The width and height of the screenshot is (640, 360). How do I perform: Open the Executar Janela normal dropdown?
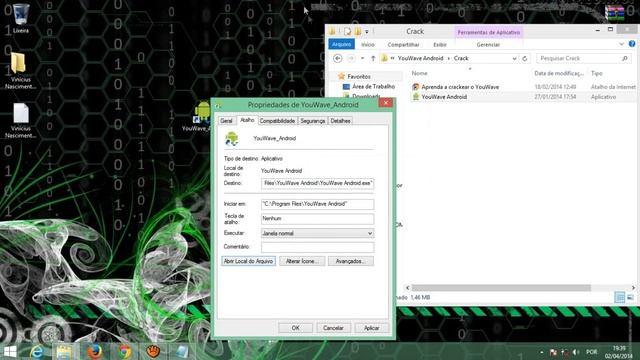click(318, 233)
